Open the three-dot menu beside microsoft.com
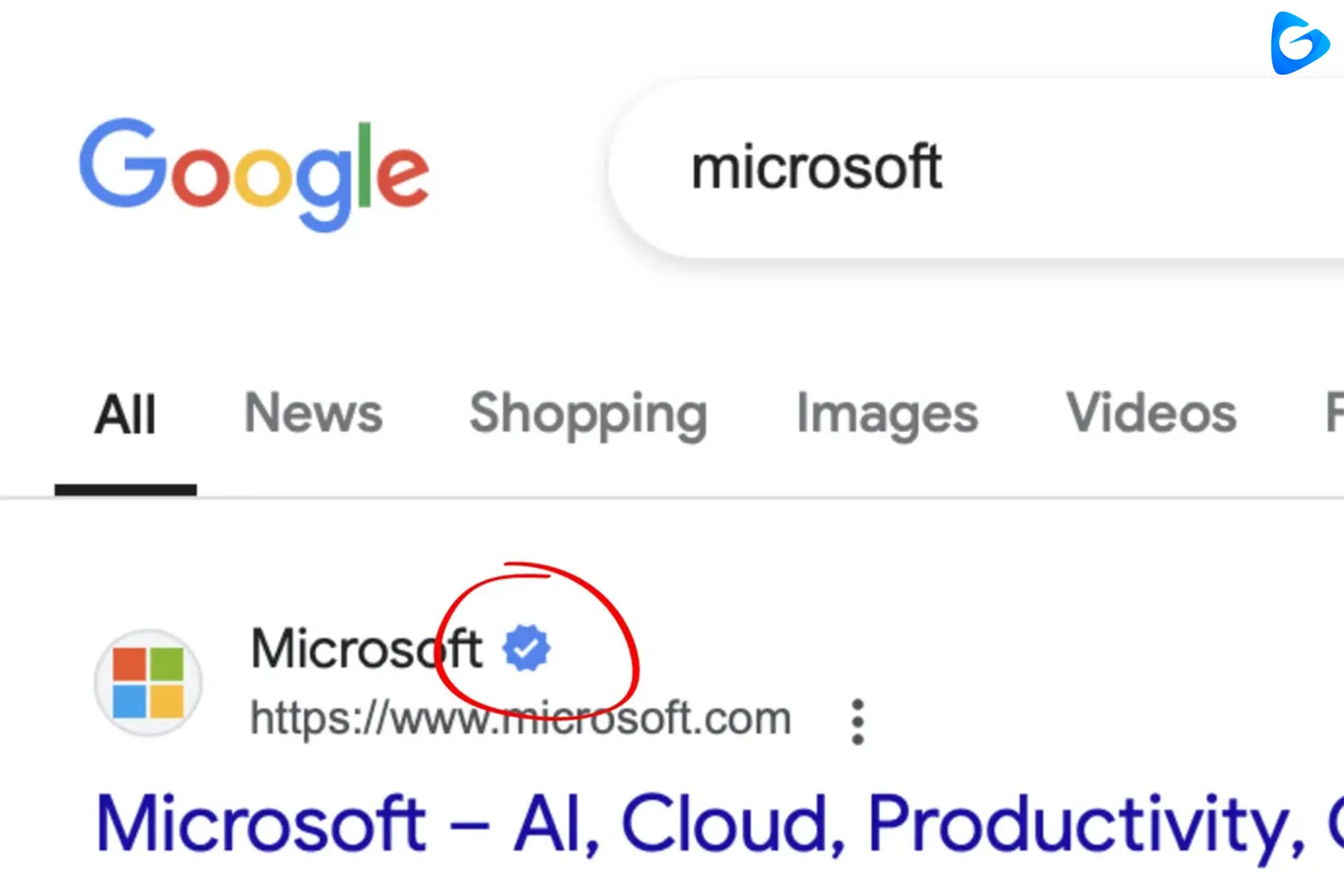This screenshot has height=896, width=1344. pos(857,721)
